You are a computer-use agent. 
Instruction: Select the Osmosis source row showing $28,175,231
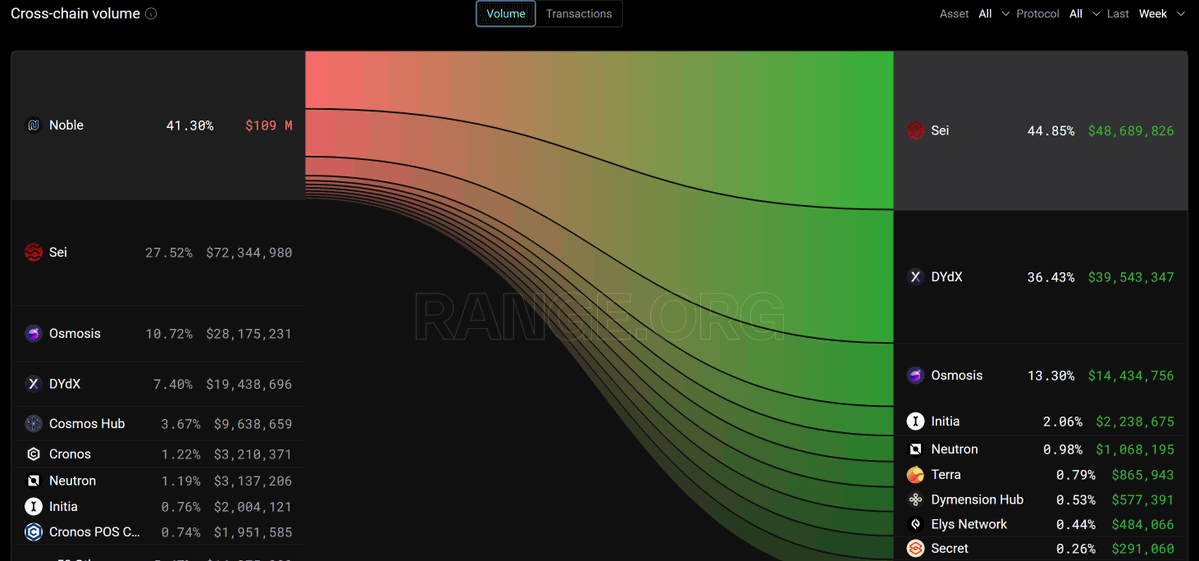[x=158, y=334]
